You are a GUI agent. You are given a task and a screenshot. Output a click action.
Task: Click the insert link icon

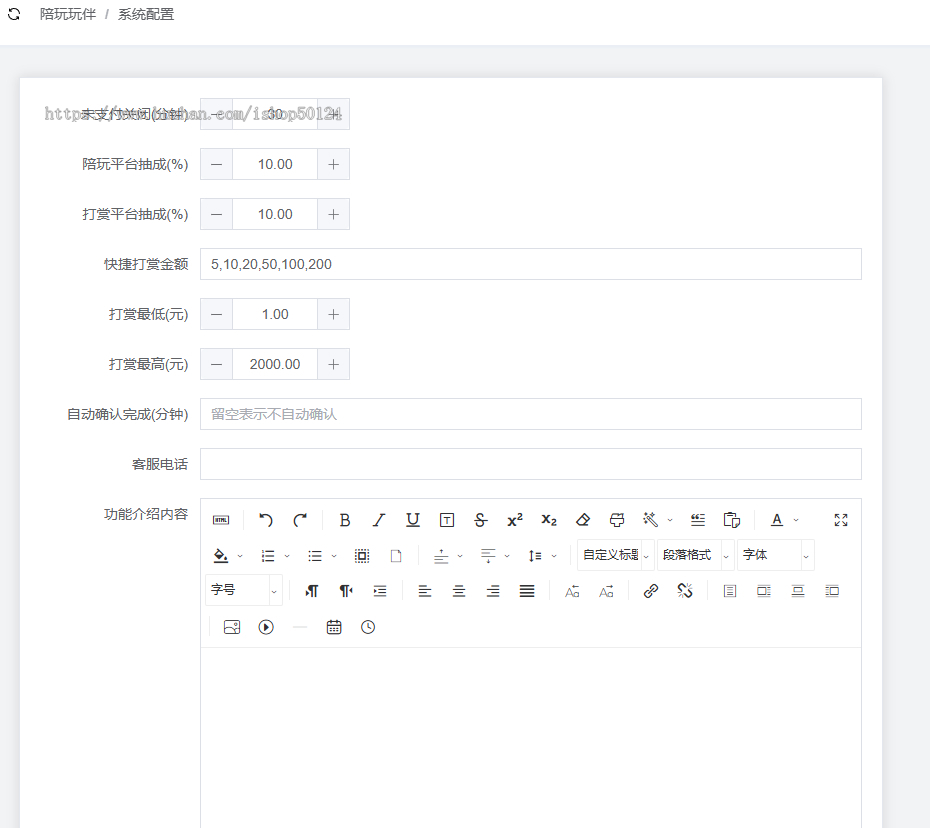(x=651, y=591)
